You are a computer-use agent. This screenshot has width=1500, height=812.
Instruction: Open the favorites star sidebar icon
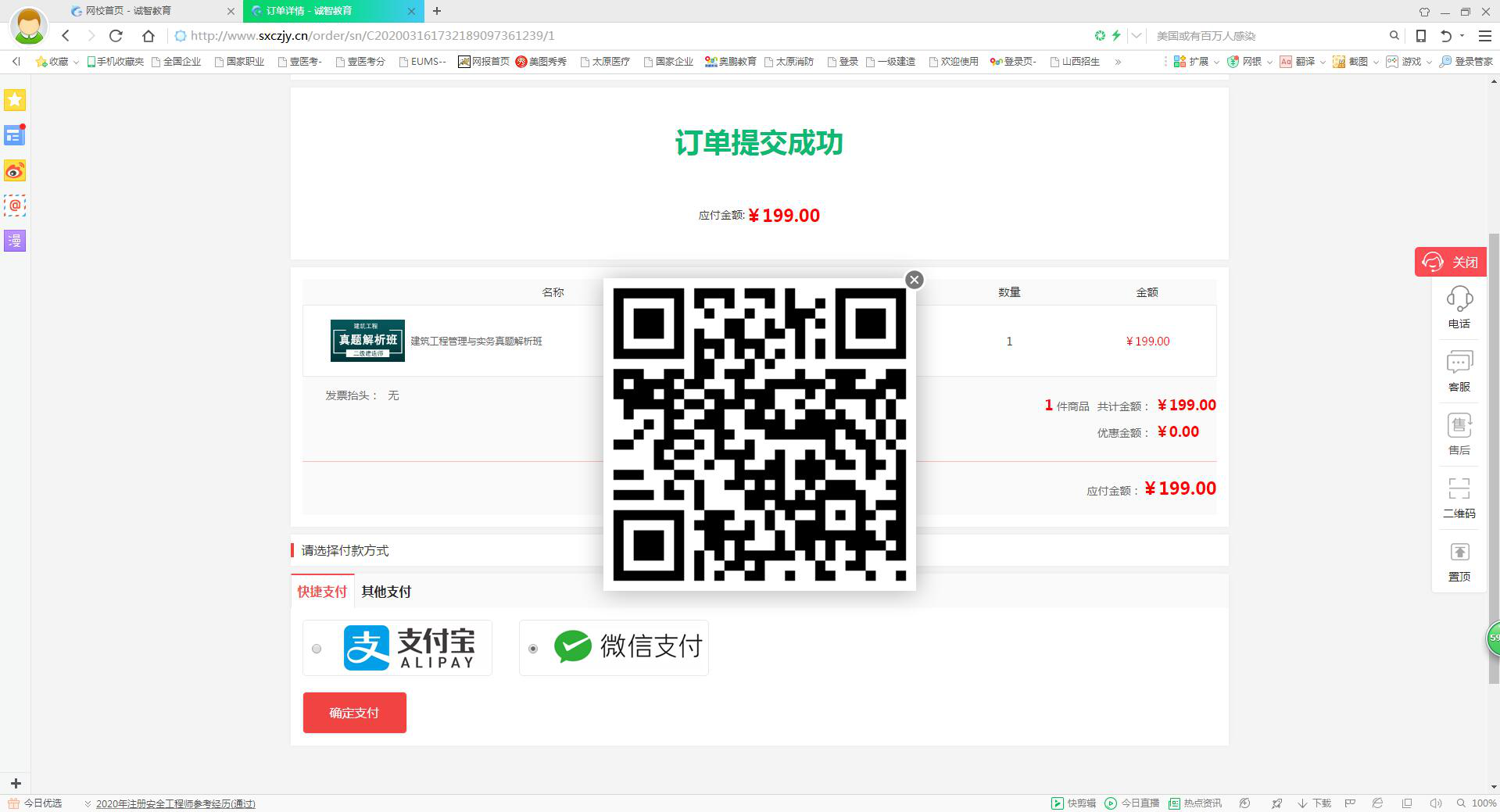[x=15, y=100]
